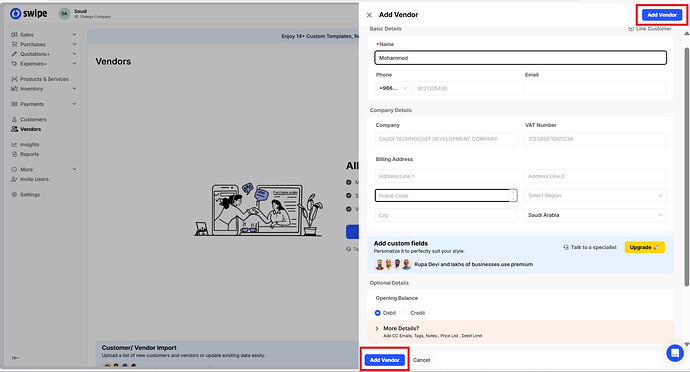
Task: Click the Settings gear icon in sidebar
Action: click(x=14, y=195)
